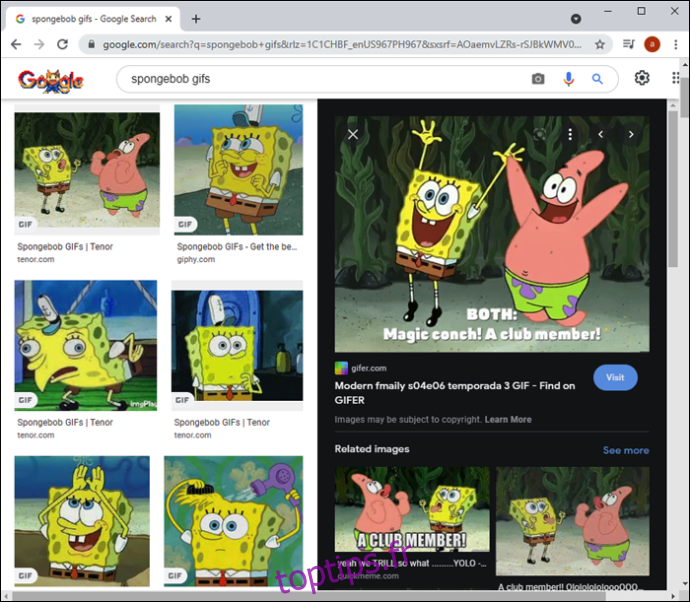690x602 pixels.
Task: Click the preview panel vertical scrollbar
Action: [x=673, y=189]
